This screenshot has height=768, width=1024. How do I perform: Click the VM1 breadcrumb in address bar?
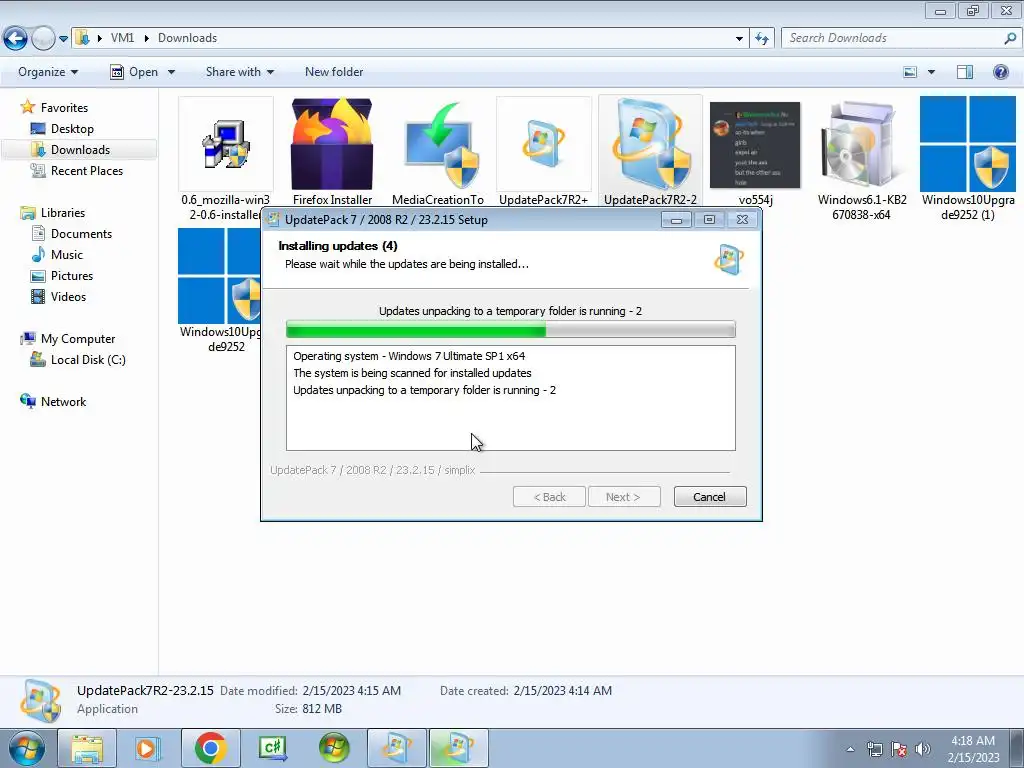122,38
